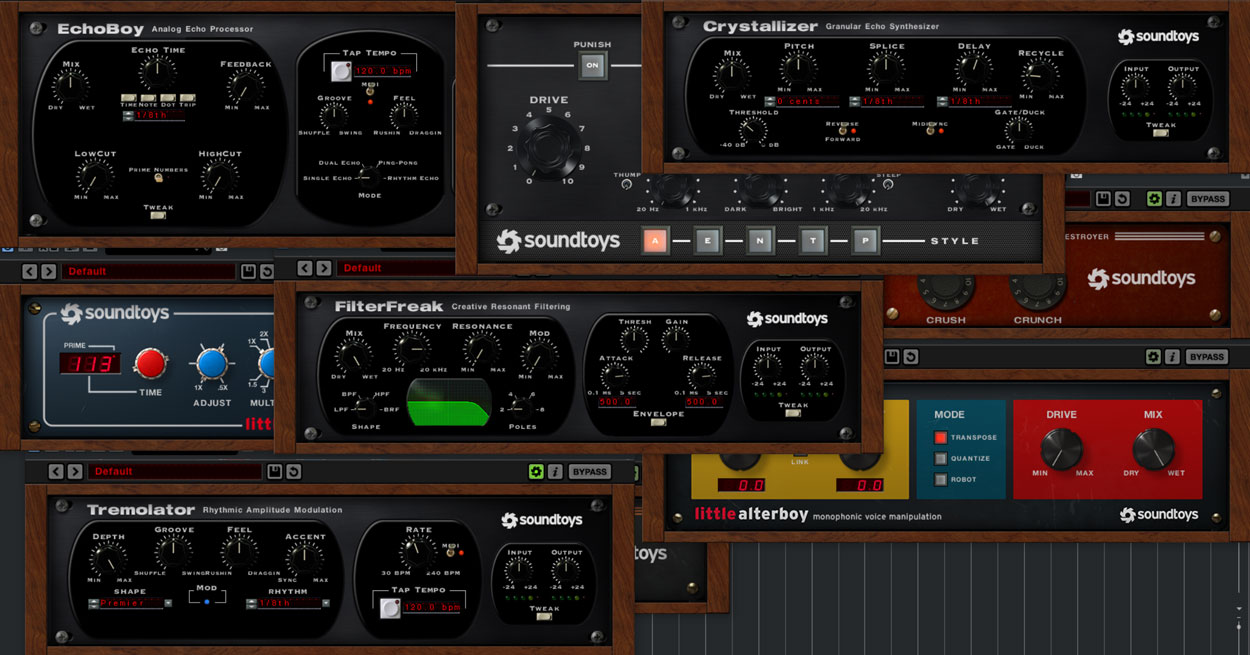
Task: Go to next preset in Tremolator
Action: tap(74, 471)
